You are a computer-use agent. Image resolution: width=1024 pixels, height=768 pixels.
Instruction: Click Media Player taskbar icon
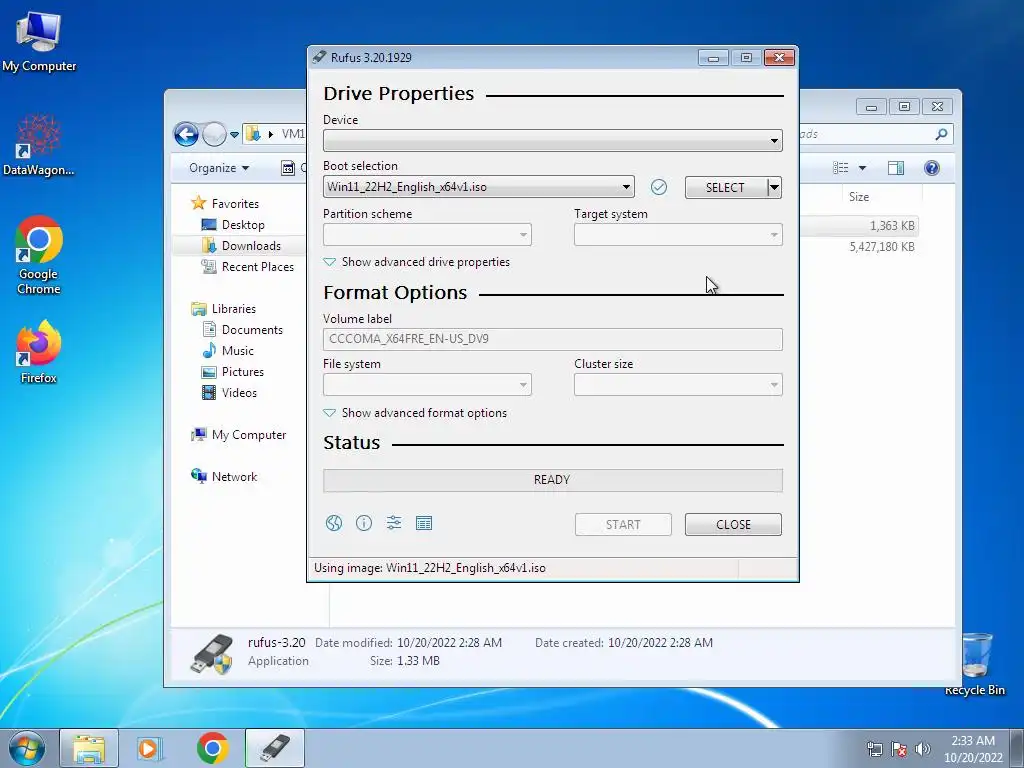pyautogui.click(x=149, y=748)
